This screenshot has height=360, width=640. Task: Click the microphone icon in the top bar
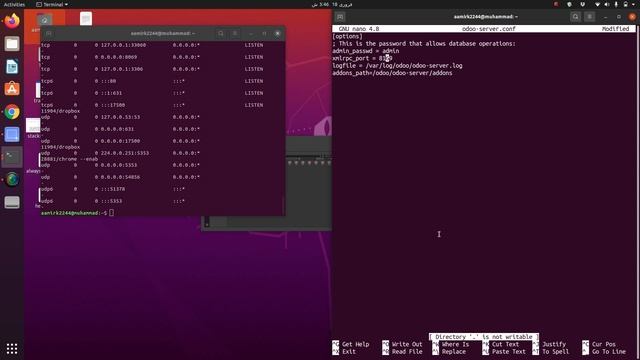pos(616,4)
